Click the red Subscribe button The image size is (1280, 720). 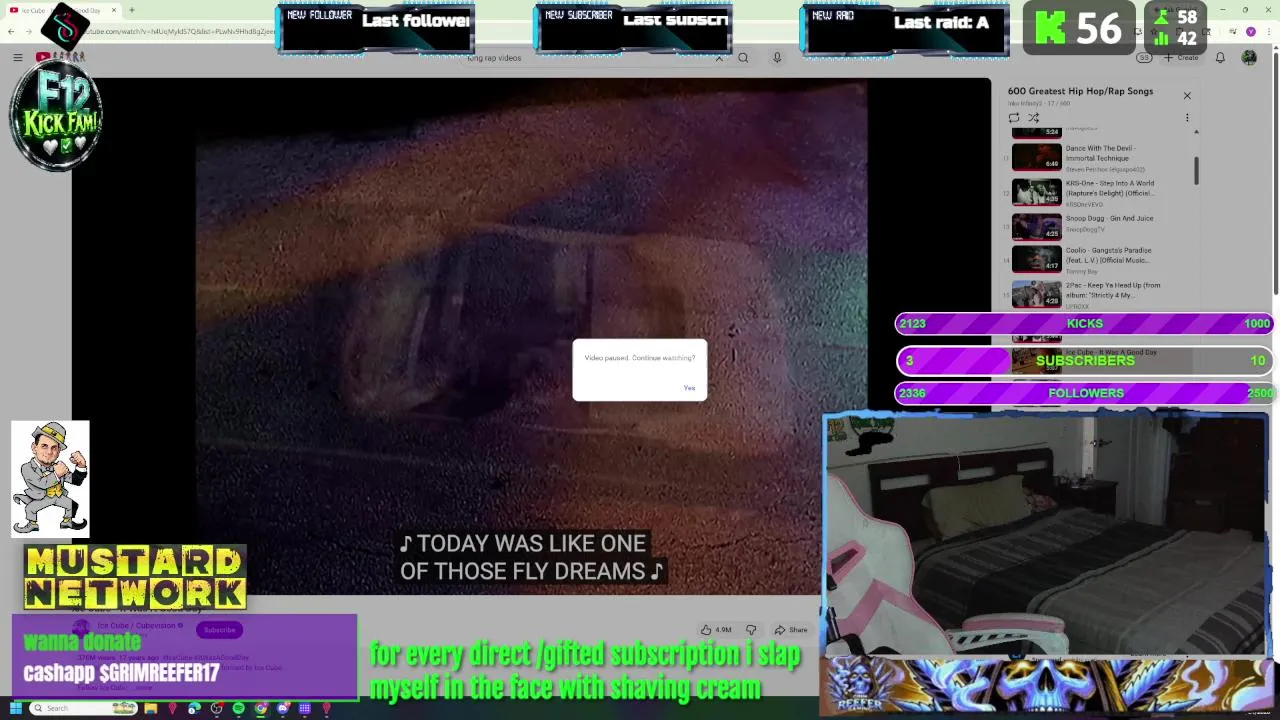point(219,630)
